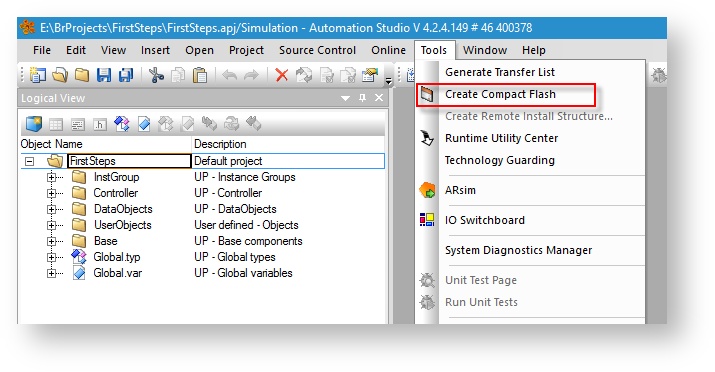Viewport: 715px width, 372px height.
Task: Expand the Global.typ node
Action: click(52, 257)
